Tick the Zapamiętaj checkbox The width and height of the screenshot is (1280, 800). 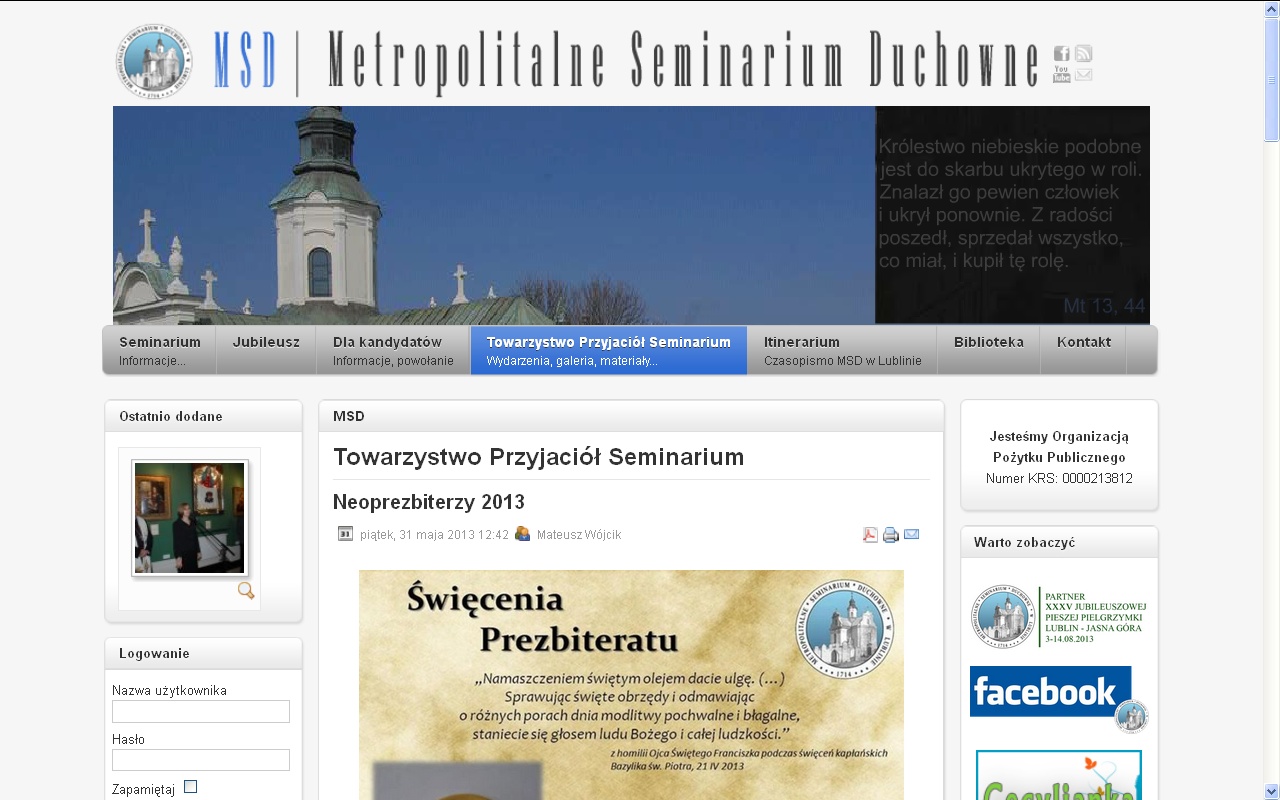pyautogui.click(x=191, y=787)
